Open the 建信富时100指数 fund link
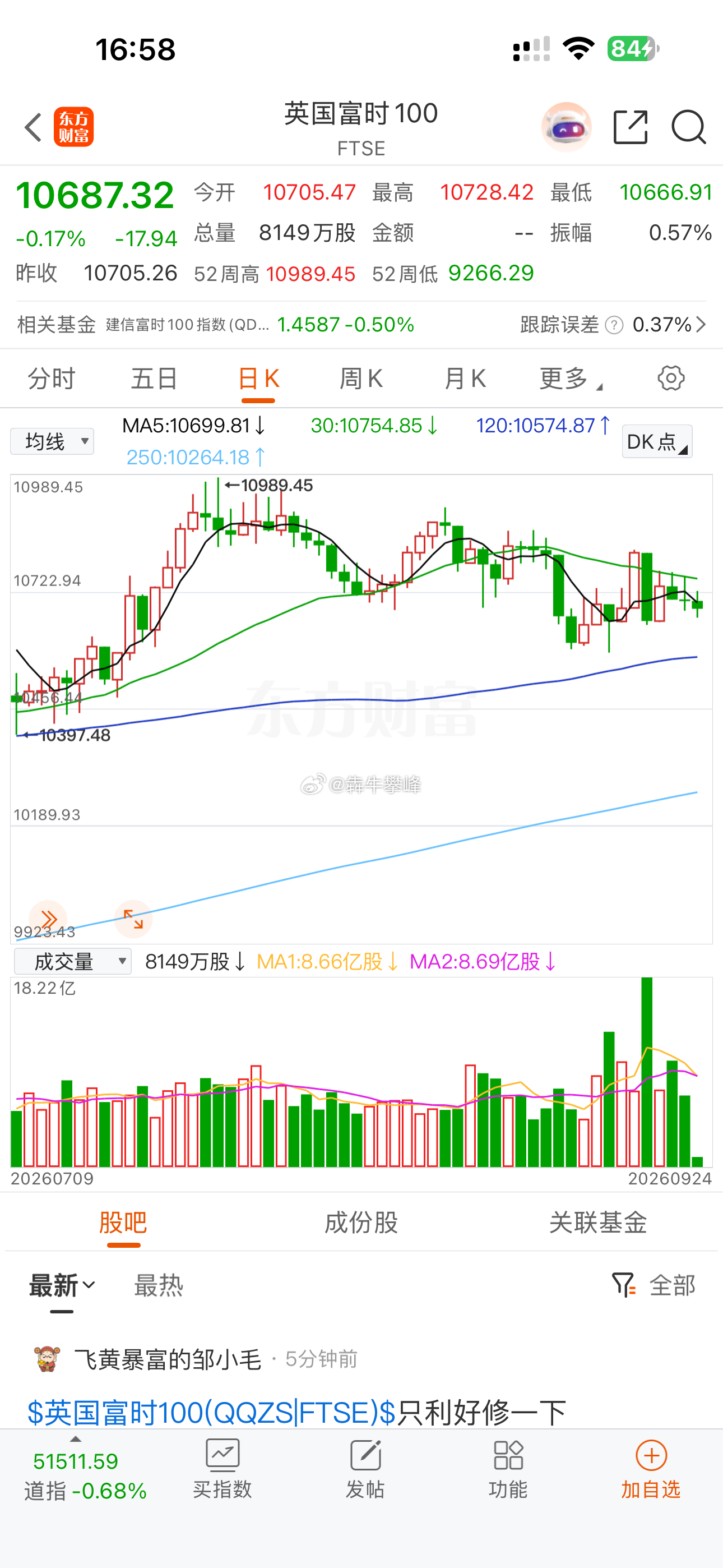The image size is (723, 1568). coord(187,325)
